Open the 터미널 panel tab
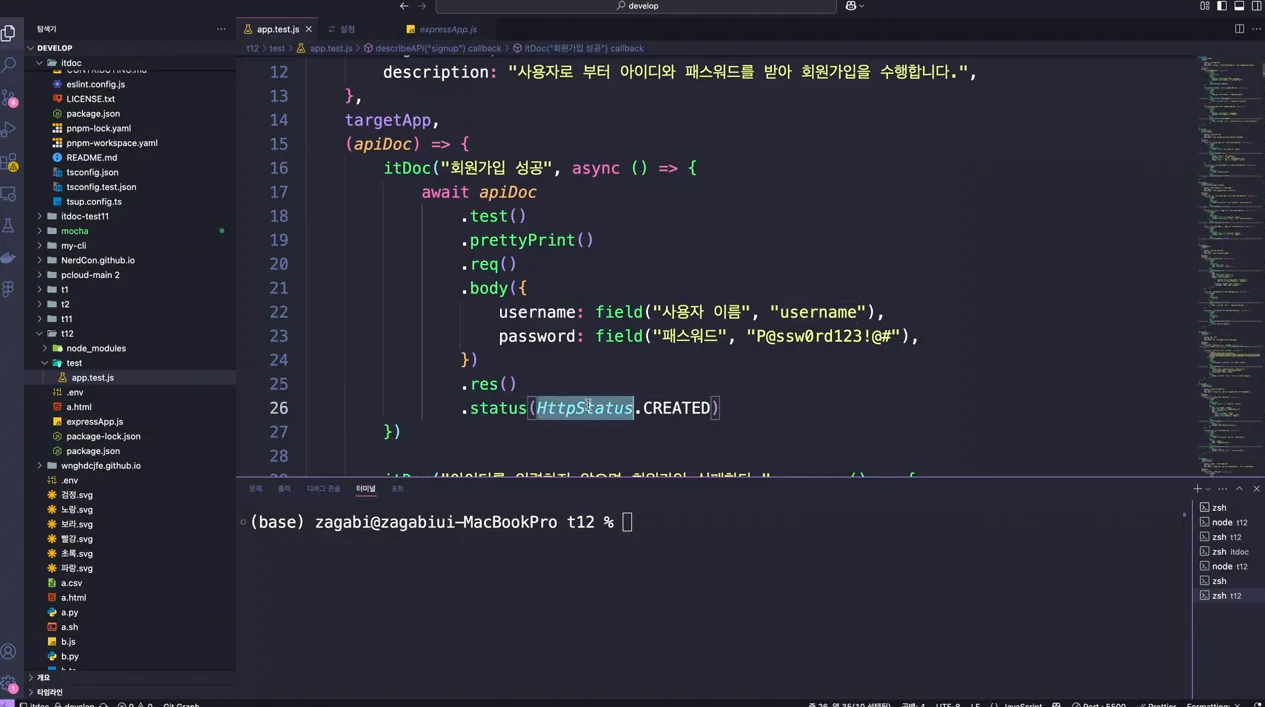 [x=366, y=488]
